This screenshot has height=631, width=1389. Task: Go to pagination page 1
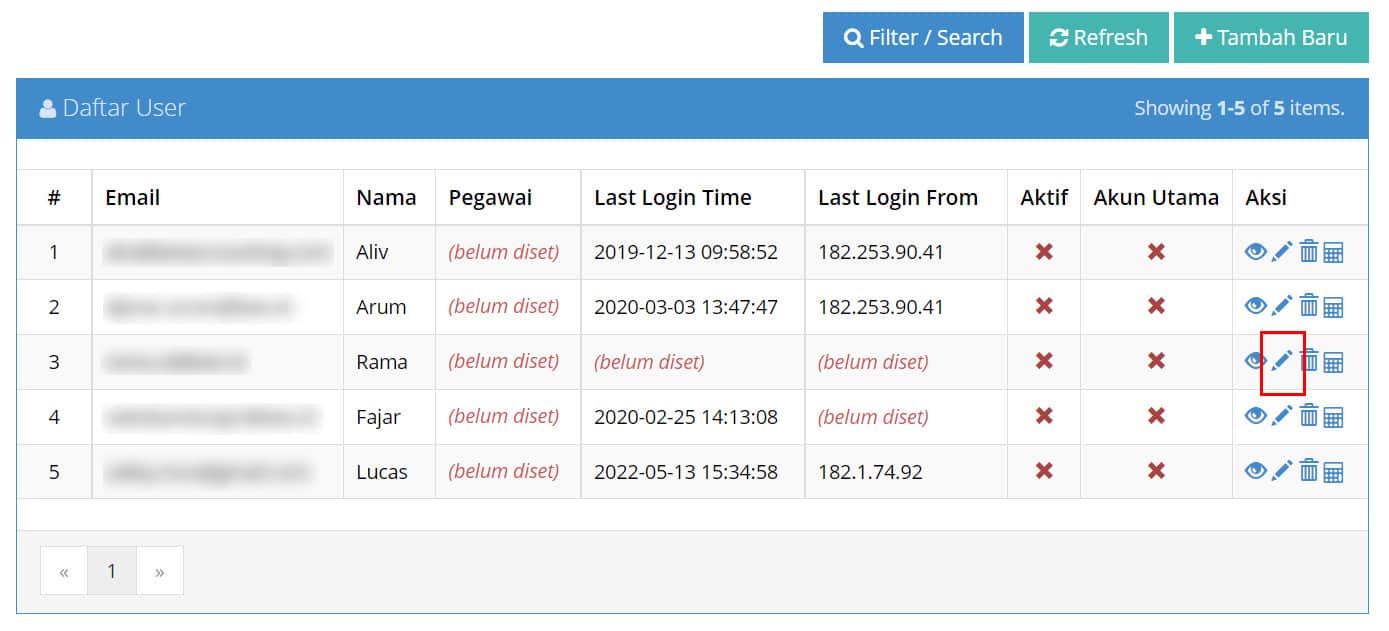[112, 571]
